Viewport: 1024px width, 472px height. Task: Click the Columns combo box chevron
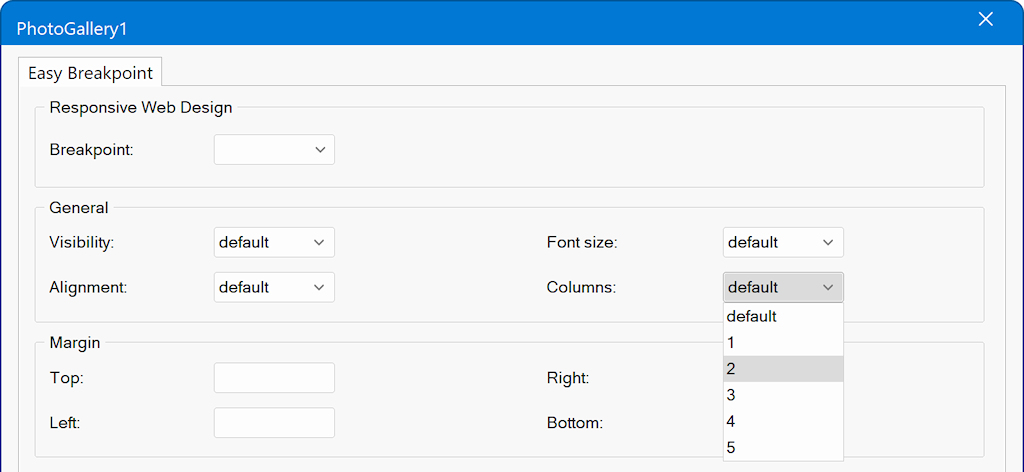[828, 287]
